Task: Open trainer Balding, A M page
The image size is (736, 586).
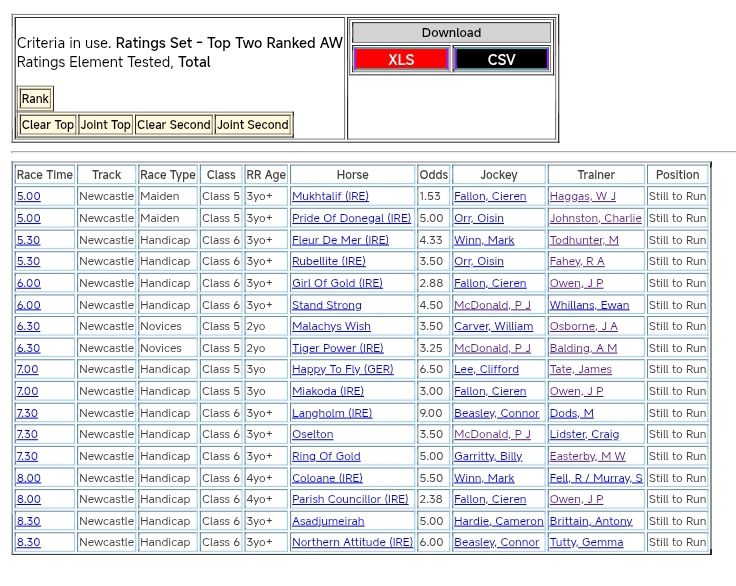Action: [x=583, y=348]
